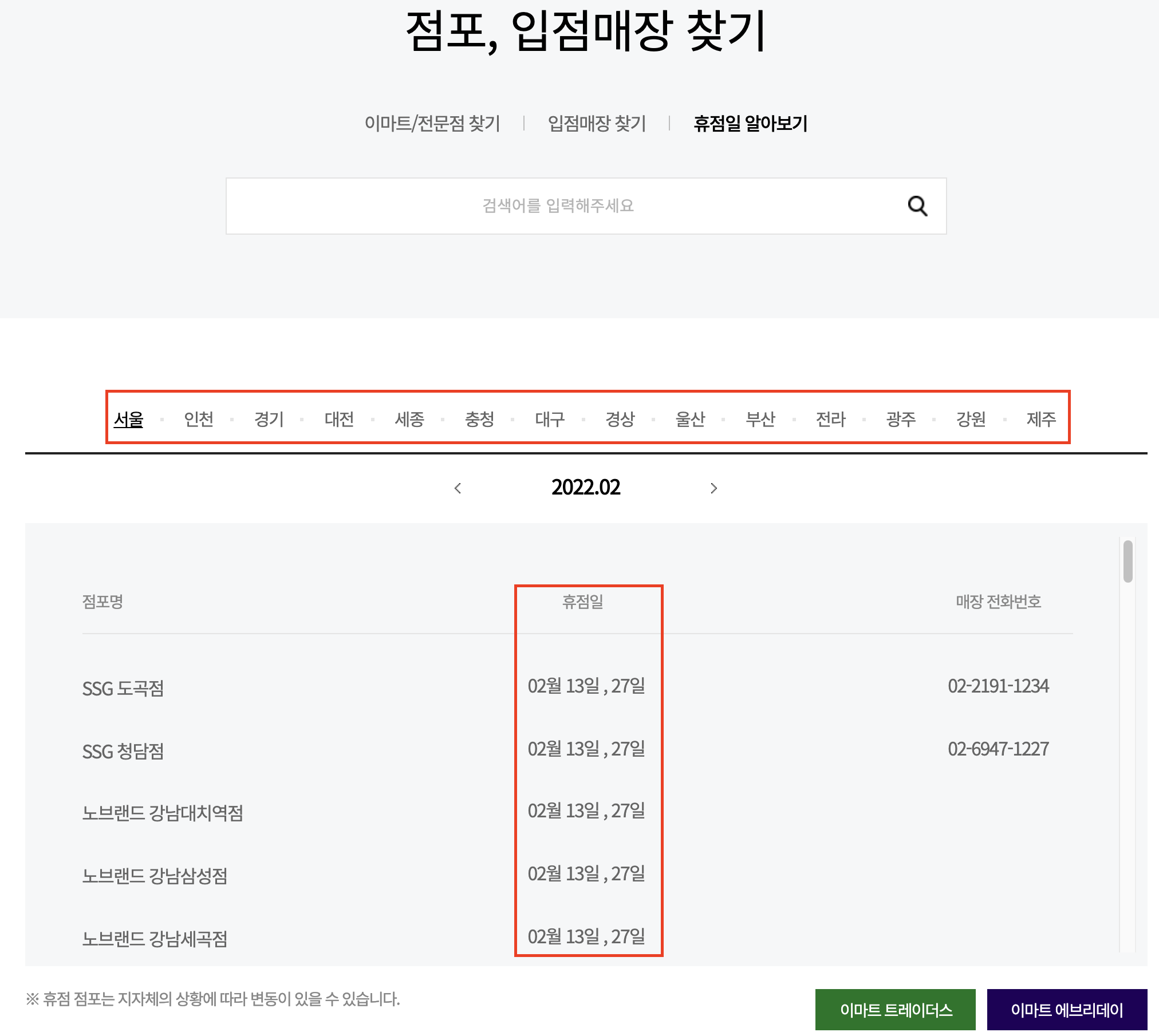Select the 울산 region
This screenshot has width=1159, height=1036.
(690, 420)
